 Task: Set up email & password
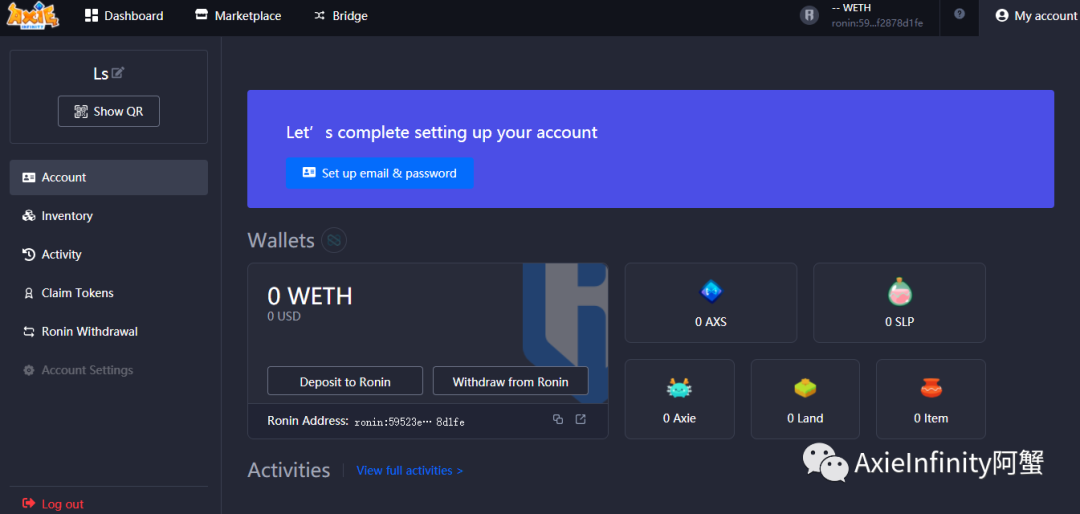[380, 173]
